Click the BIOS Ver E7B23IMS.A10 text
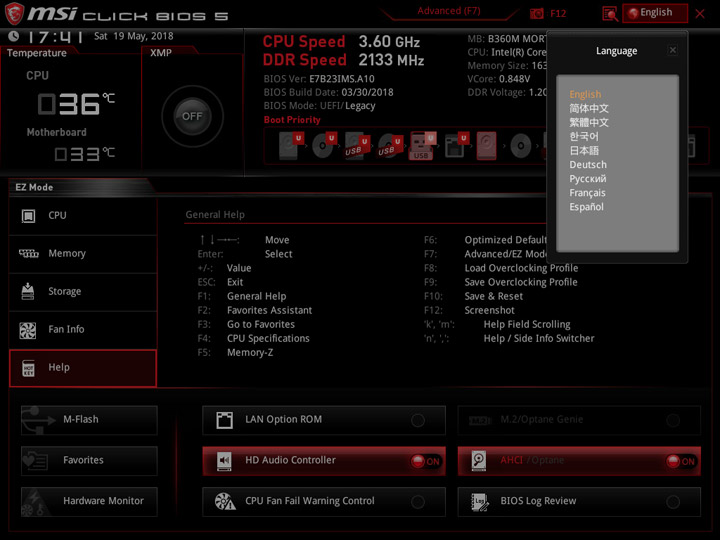This screenshot has height=540, width=720. coord(319,79)
